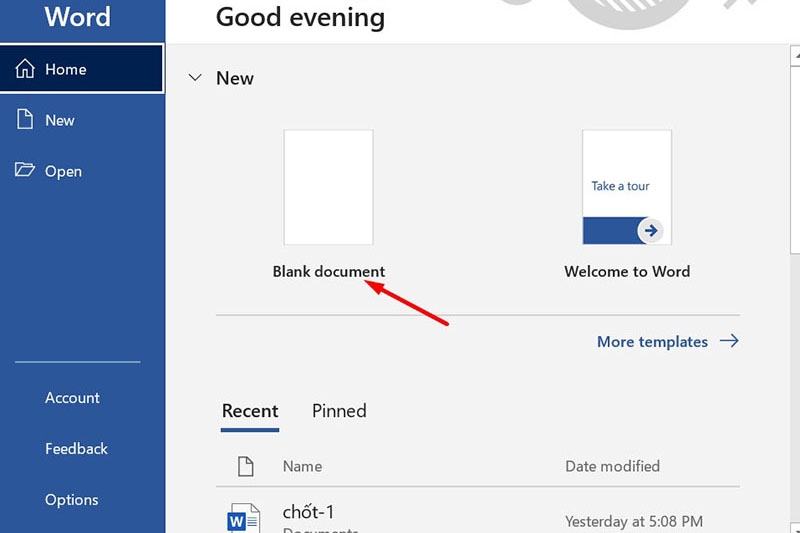Switch to the Pinned tab
This screenshot has height=533, width=800.
339,411
